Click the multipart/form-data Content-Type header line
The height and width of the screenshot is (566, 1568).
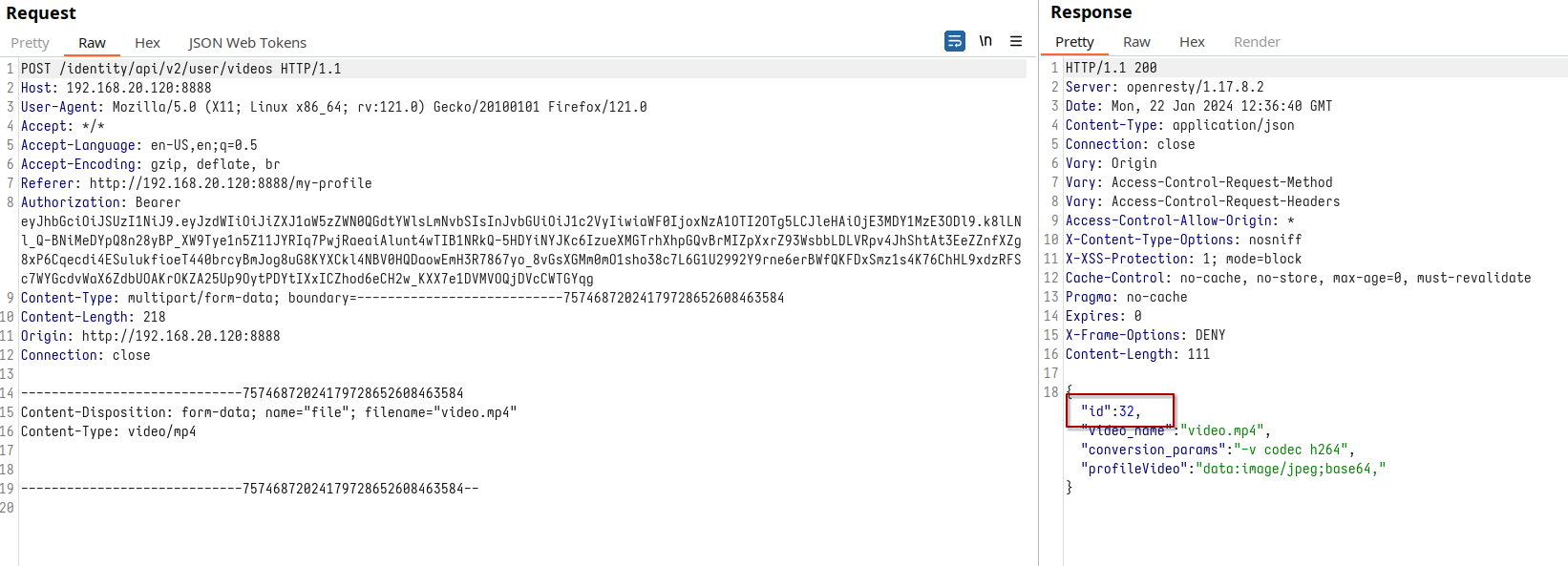tap(401, 298)
